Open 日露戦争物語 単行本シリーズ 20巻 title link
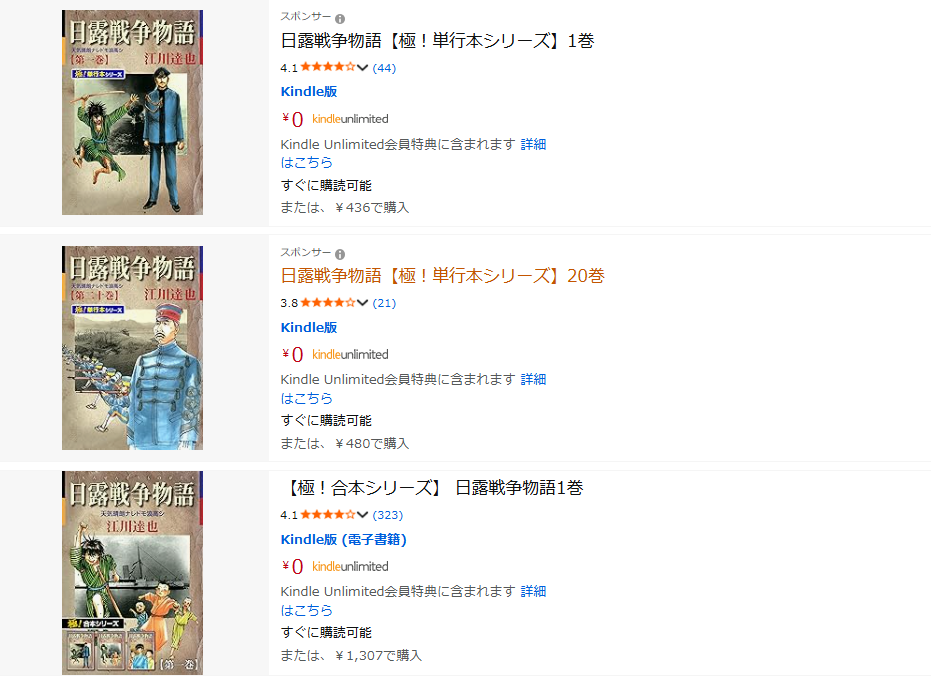This screenshot has height=678, width=931. 442,276
